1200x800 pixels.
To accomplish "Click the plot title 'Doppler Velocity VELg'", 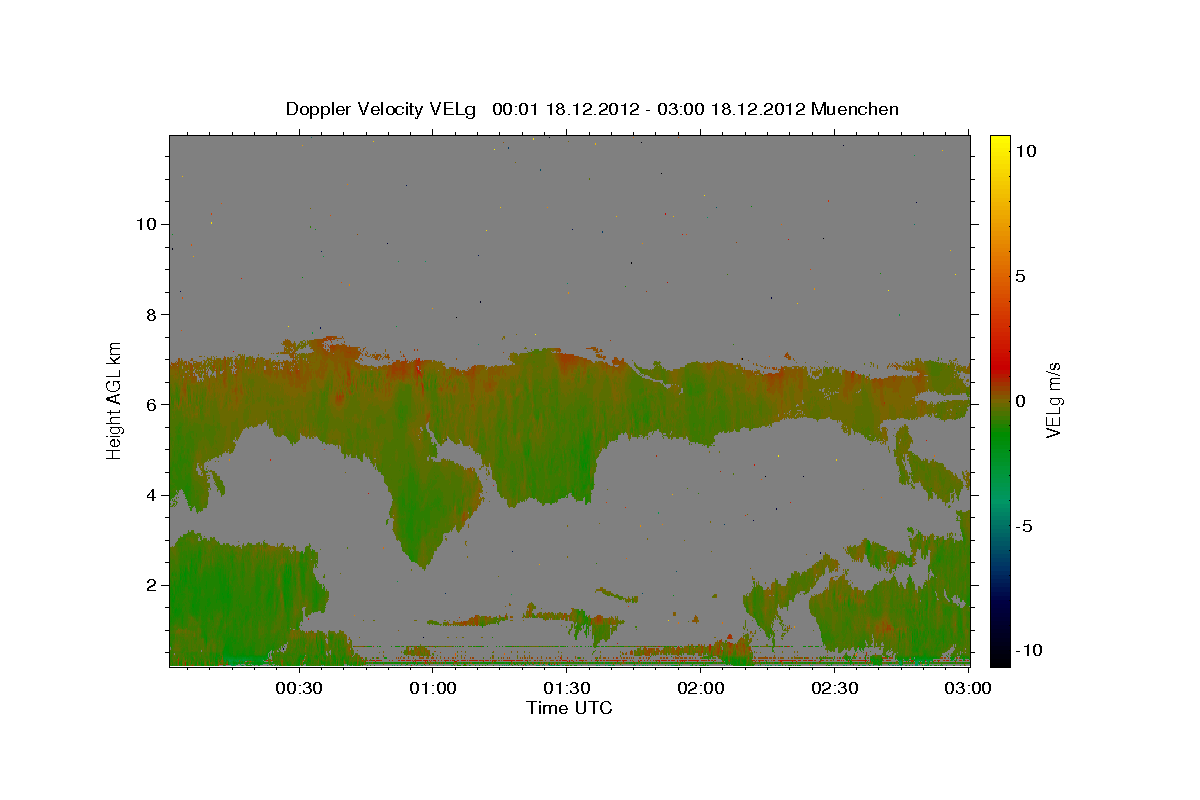I will pyautogui.click(x=381, y=109).
